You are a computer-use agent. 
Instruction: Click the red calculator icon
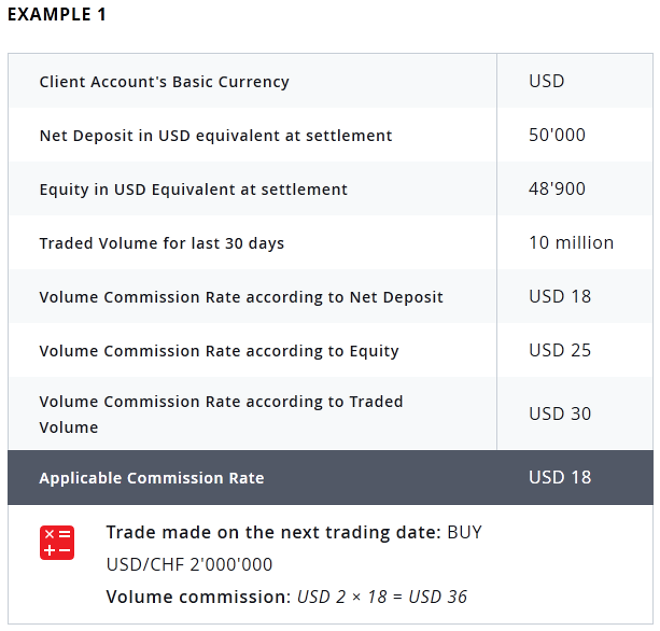pyautogui.click(x=57, y=543)
